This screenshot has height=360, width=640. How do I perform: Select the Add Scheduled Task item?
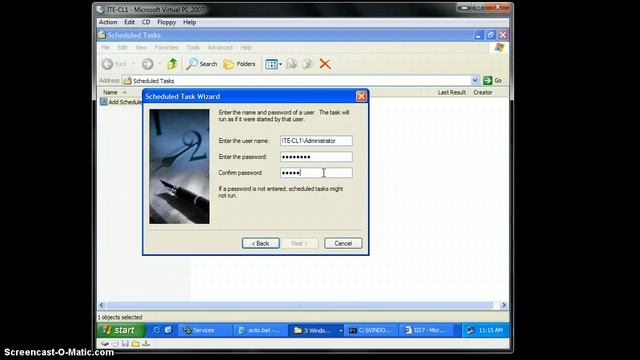click(121, 102)
